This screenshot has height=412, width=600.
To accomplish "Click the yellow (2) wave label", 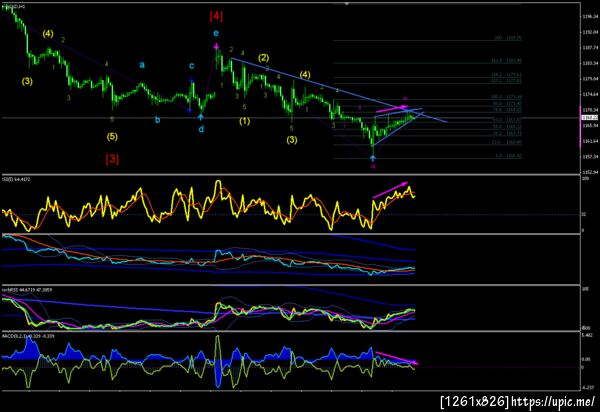I will coord(263,58).
